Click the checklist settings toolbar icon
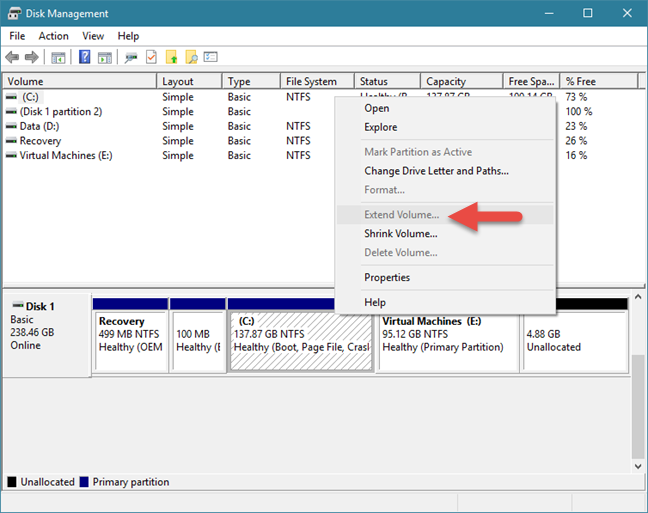The image size is (648, 513). pyautogui.click(x=211, y=57)
